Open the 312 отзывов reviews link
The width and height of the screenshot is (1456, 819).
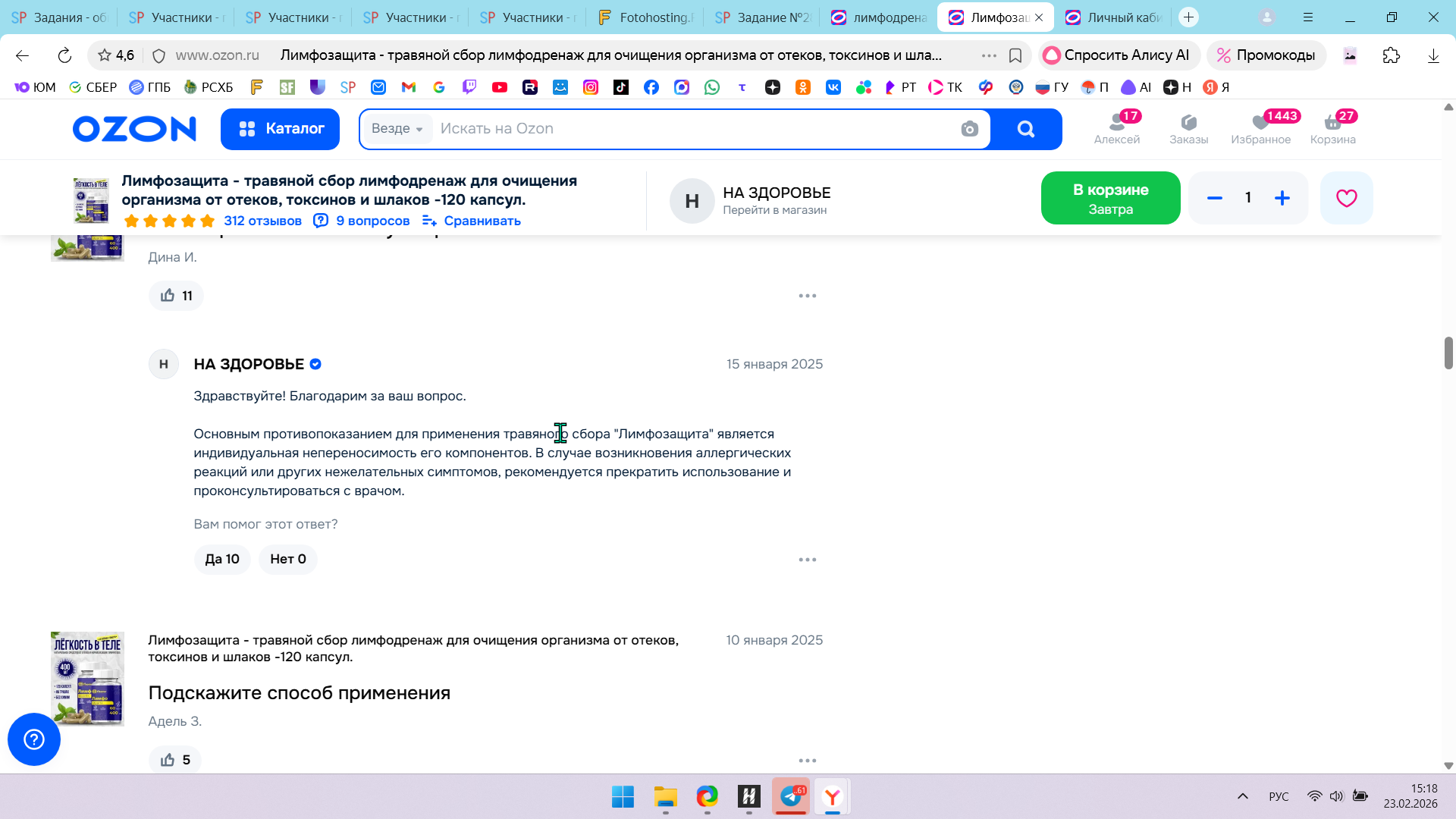point(262,221)
